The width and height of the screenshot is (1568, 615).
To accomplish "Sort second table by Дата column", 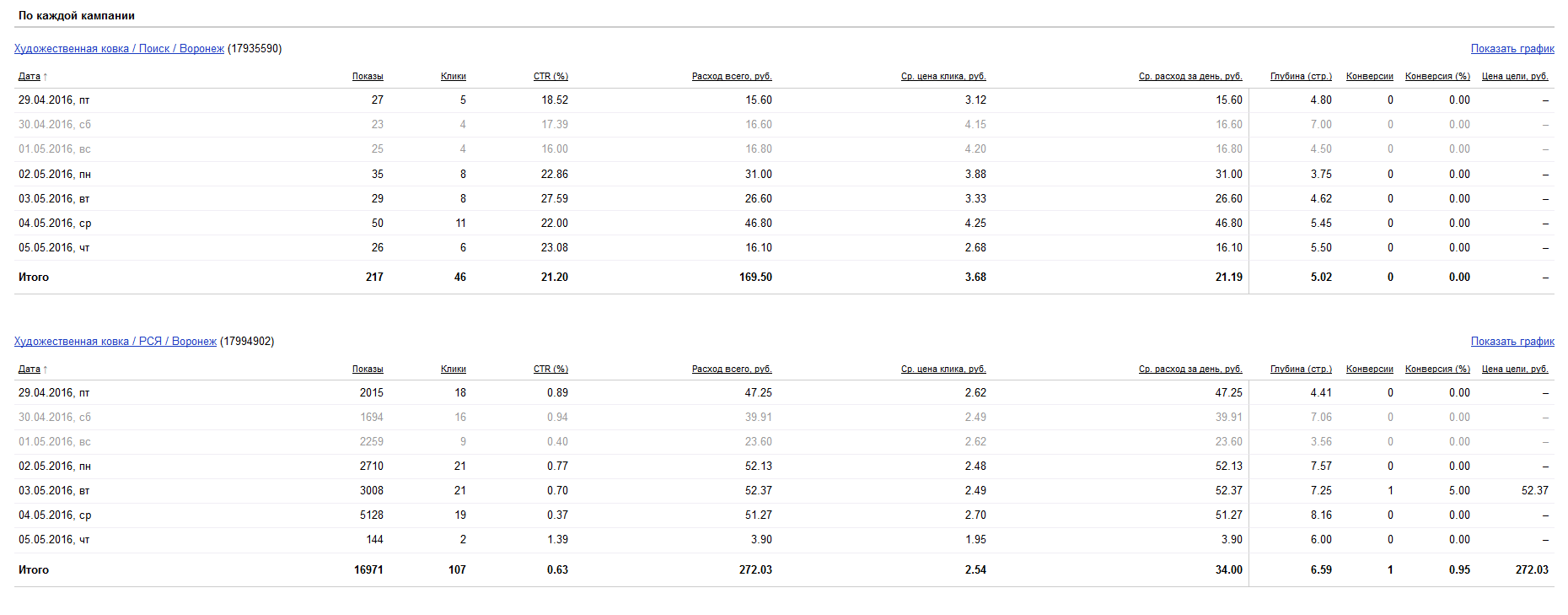I will (30, 370).
